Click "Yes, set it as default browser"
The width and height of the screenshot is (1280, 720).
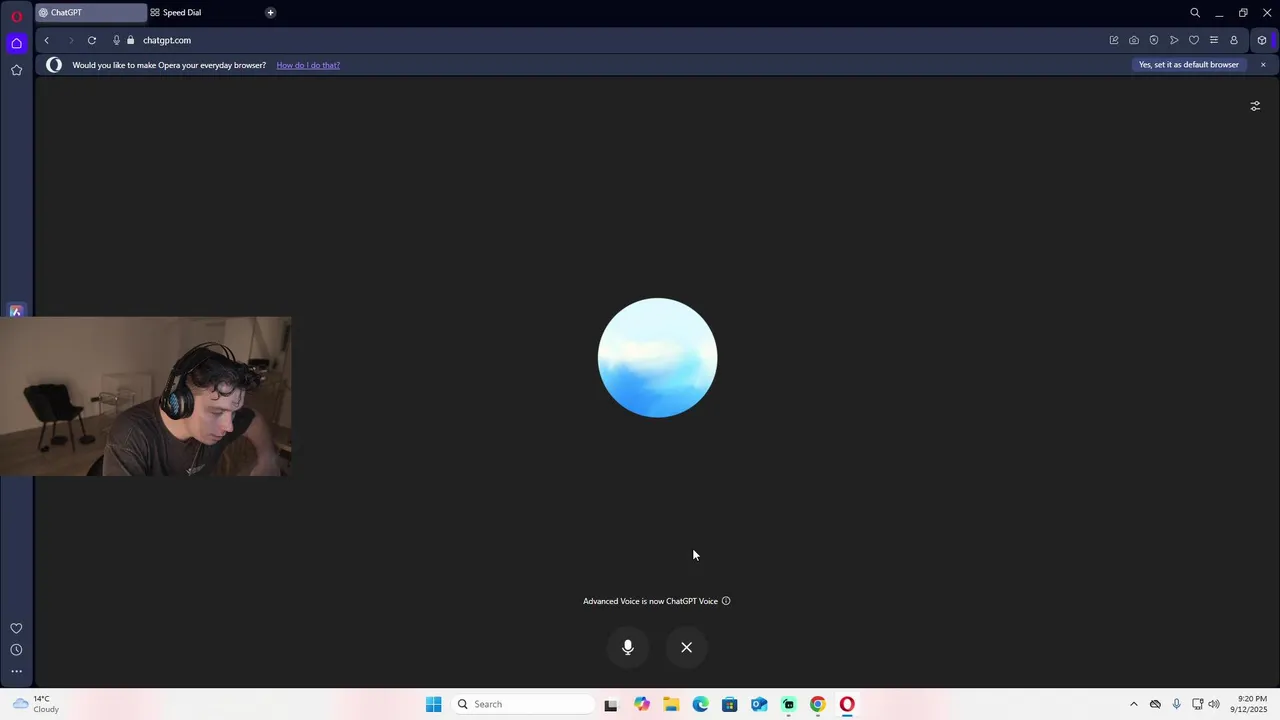click(1189, 65)
